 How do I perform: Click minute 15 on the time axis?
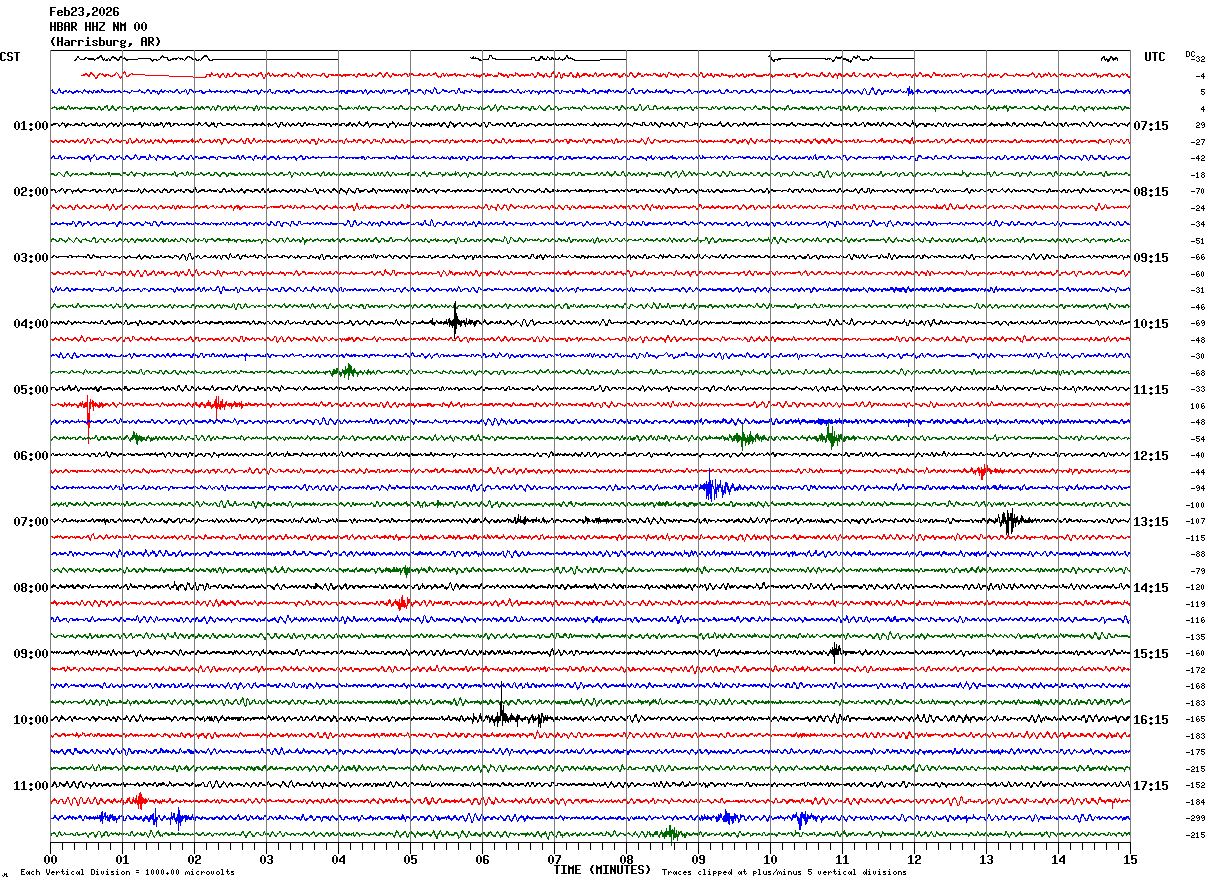click(1130, 859)
